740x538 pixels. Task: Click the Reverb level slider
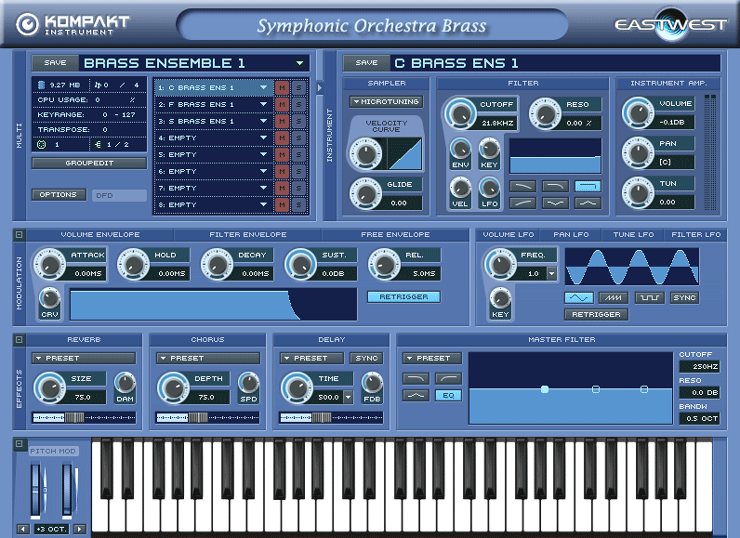[84, 417]
